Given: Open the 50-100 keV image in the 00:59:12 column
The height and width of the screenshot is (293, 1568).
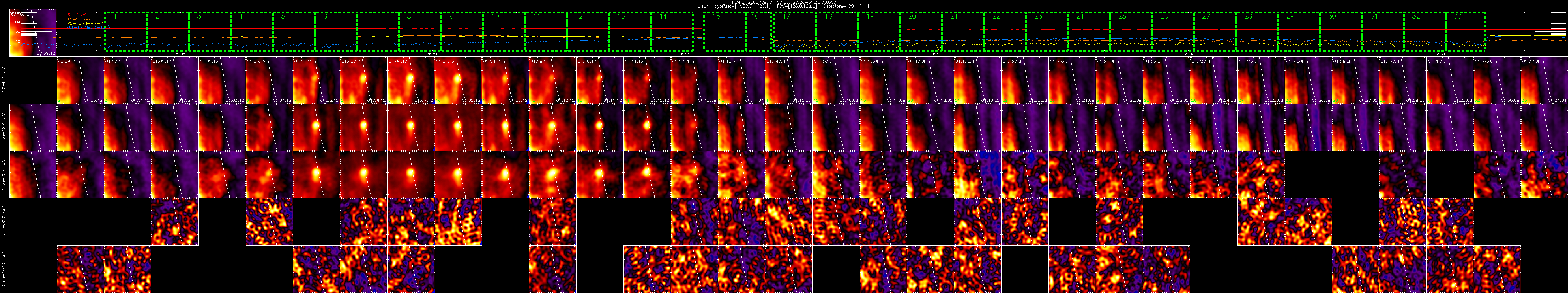Looking at the screenshot, I should (80, 269).
